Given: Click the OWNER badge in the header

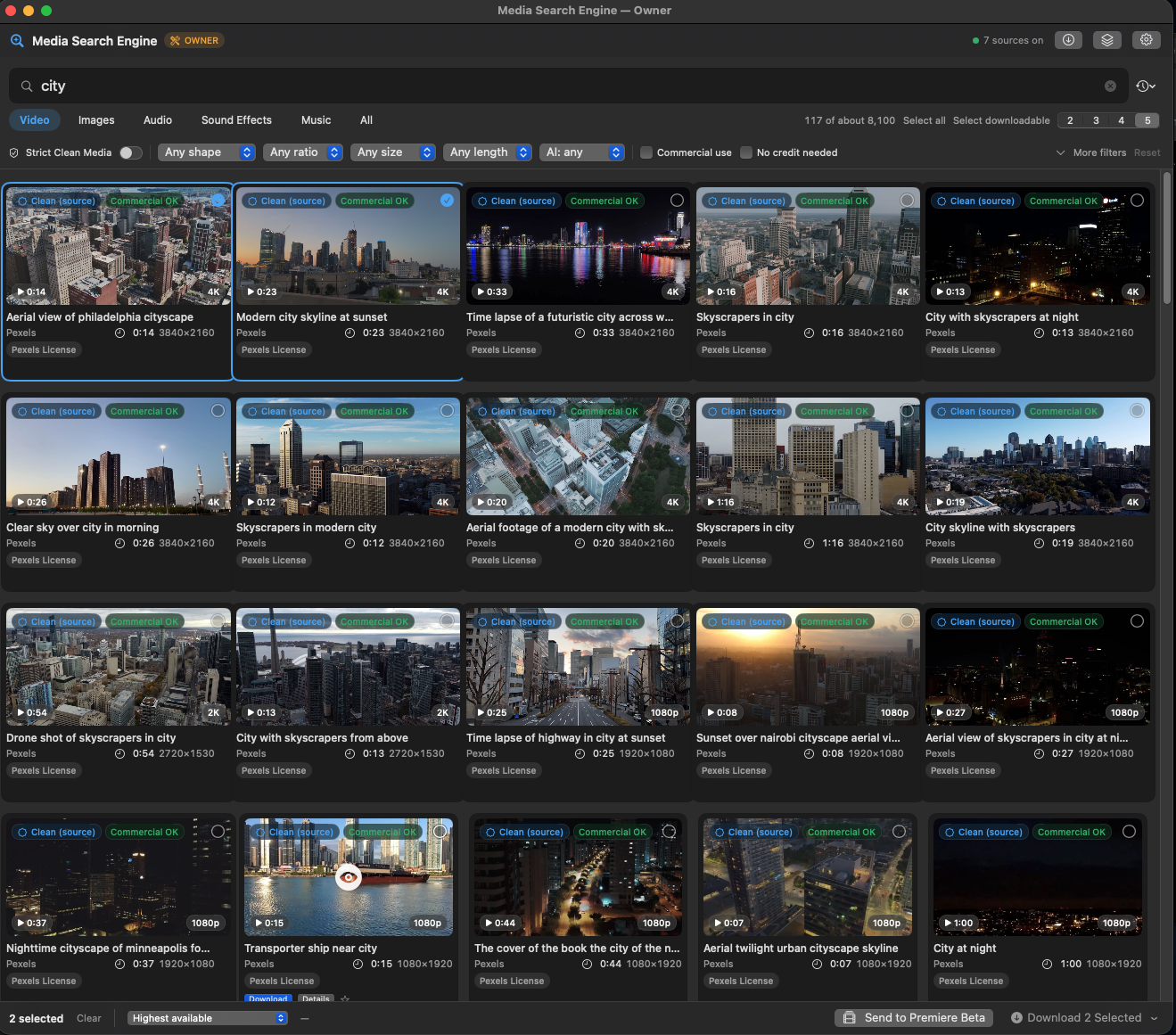Looking at the screenshot, I should pyautogui.click(x=194, y=40).
